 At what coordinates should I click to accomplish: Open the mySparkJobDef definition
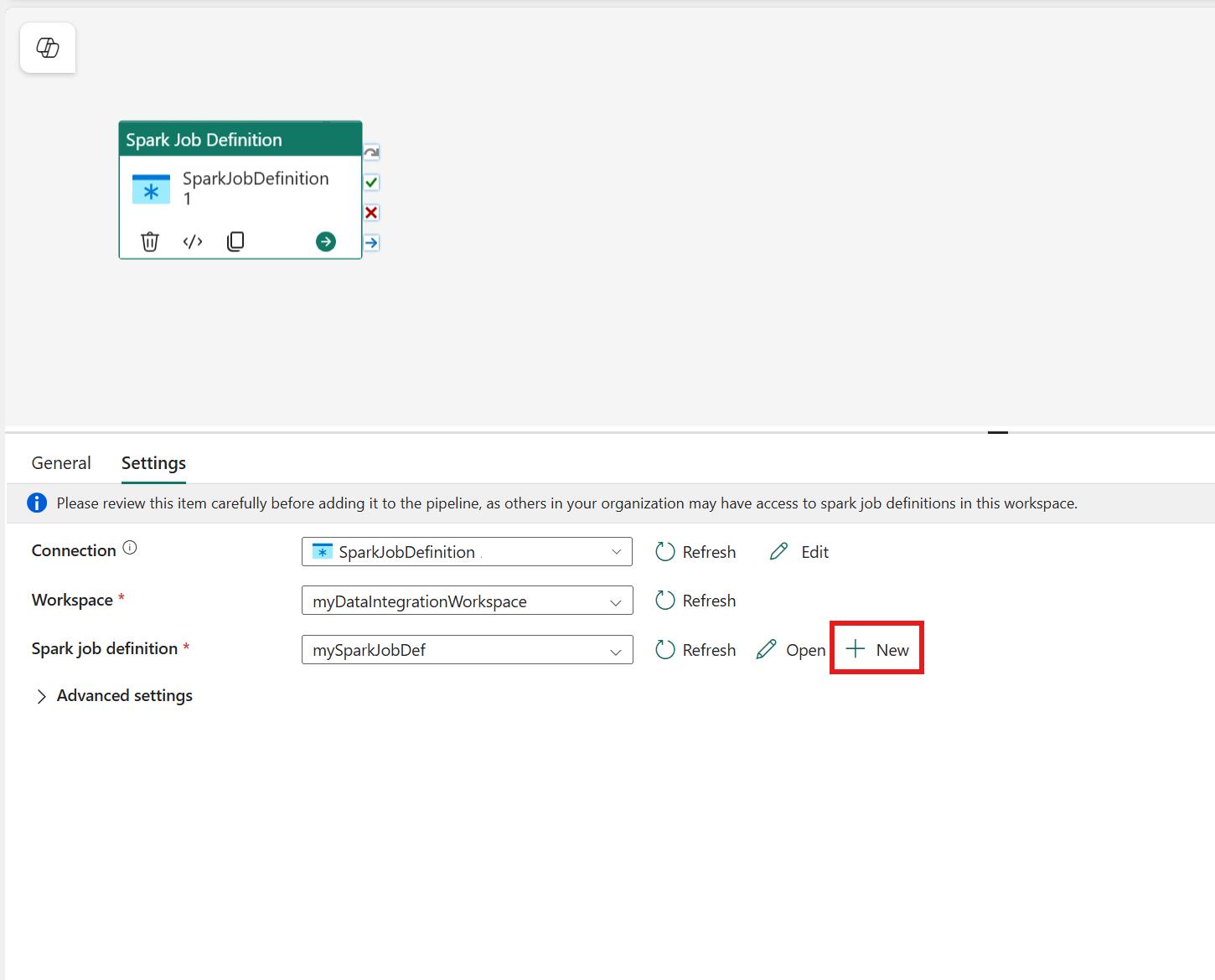[790, 650]
